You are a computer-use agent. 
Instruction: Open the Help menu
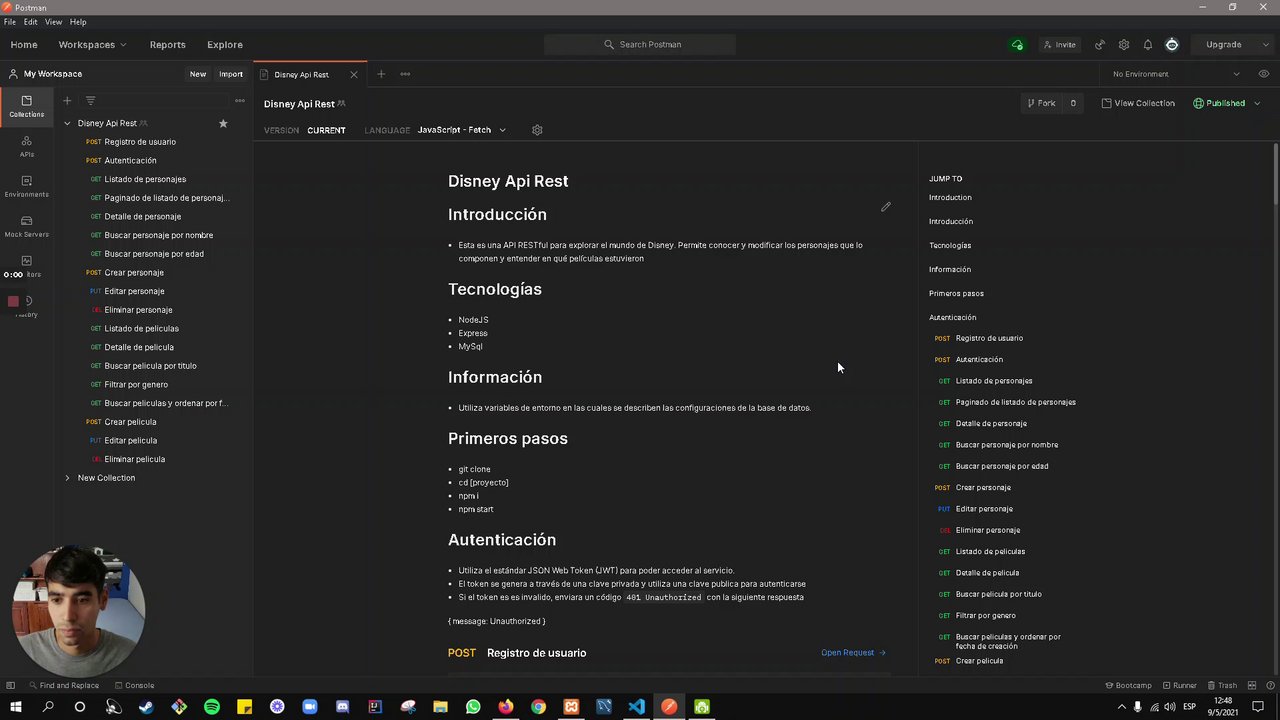click(x=78, y=21)
